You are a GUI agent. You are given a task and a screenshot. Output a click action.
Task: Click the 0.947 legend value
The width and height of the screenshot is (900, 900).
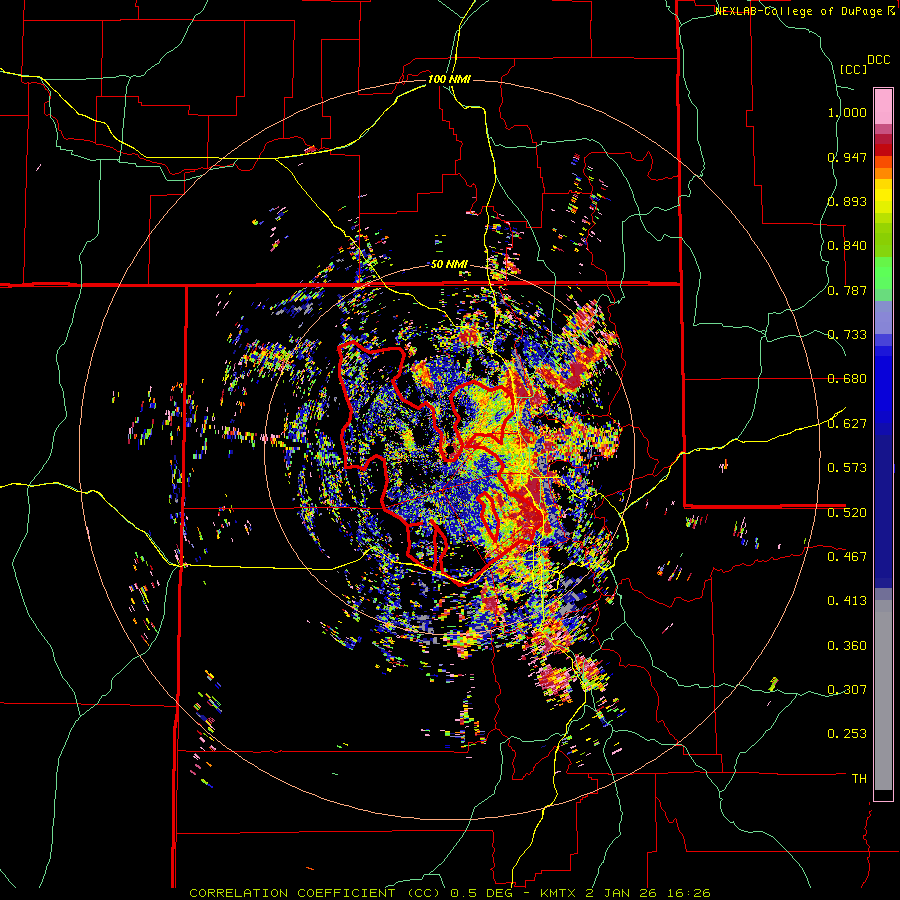[x=847, y=157]
